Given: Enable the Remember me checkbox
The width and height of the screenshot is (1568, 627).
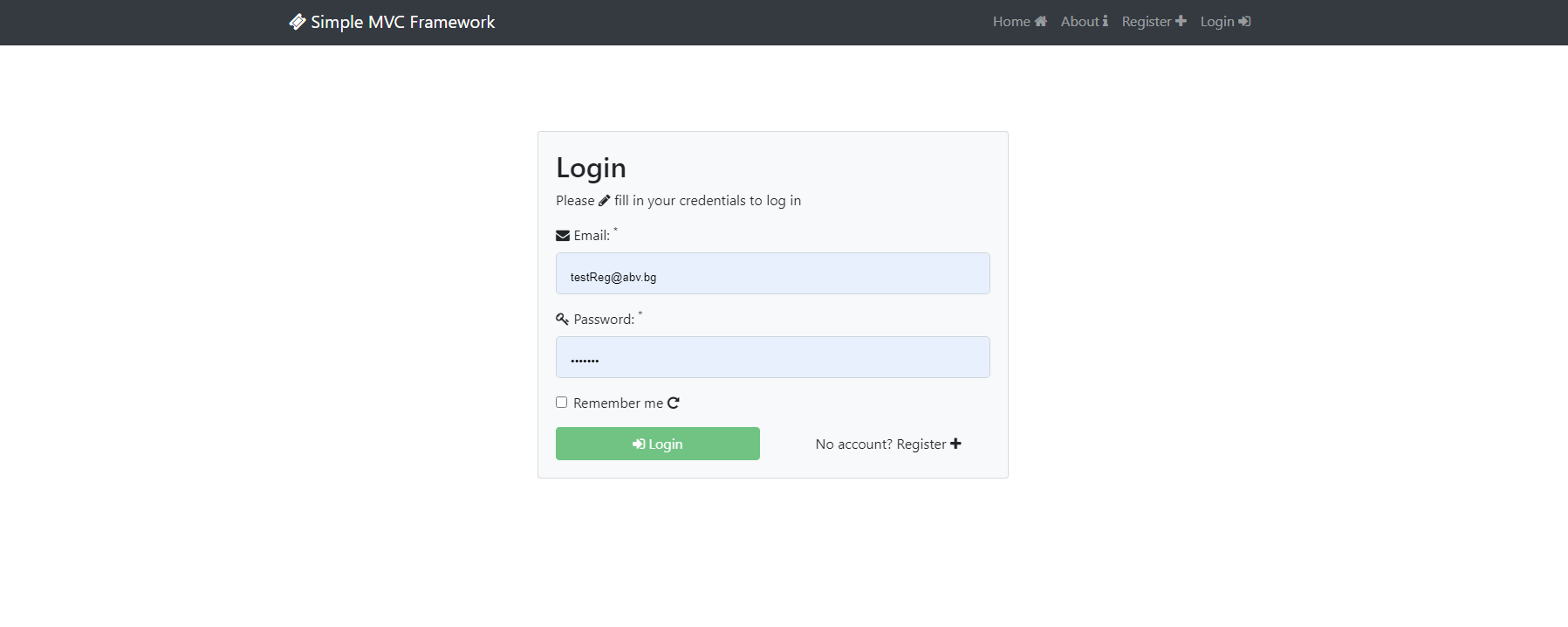Looking at the screenshot, I should 562,403.
